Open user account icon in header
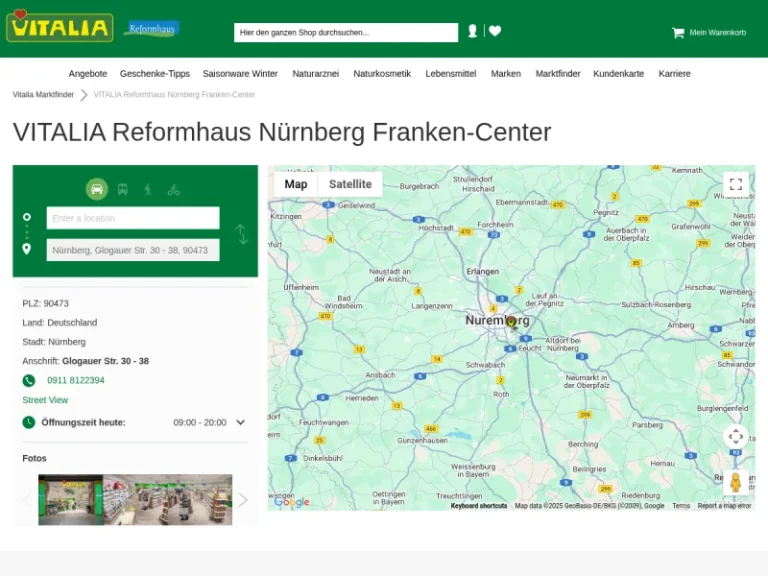This screenshot has width=768, height=576. (x=473, y=32)
